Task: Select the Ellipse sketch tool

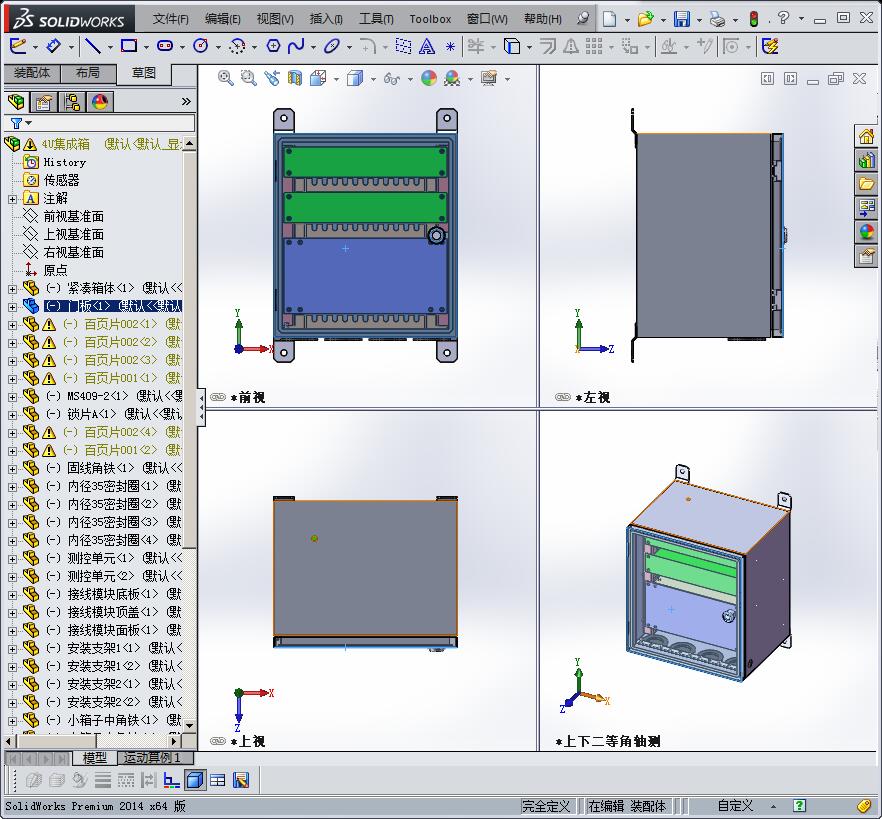Action: (332, 46)
